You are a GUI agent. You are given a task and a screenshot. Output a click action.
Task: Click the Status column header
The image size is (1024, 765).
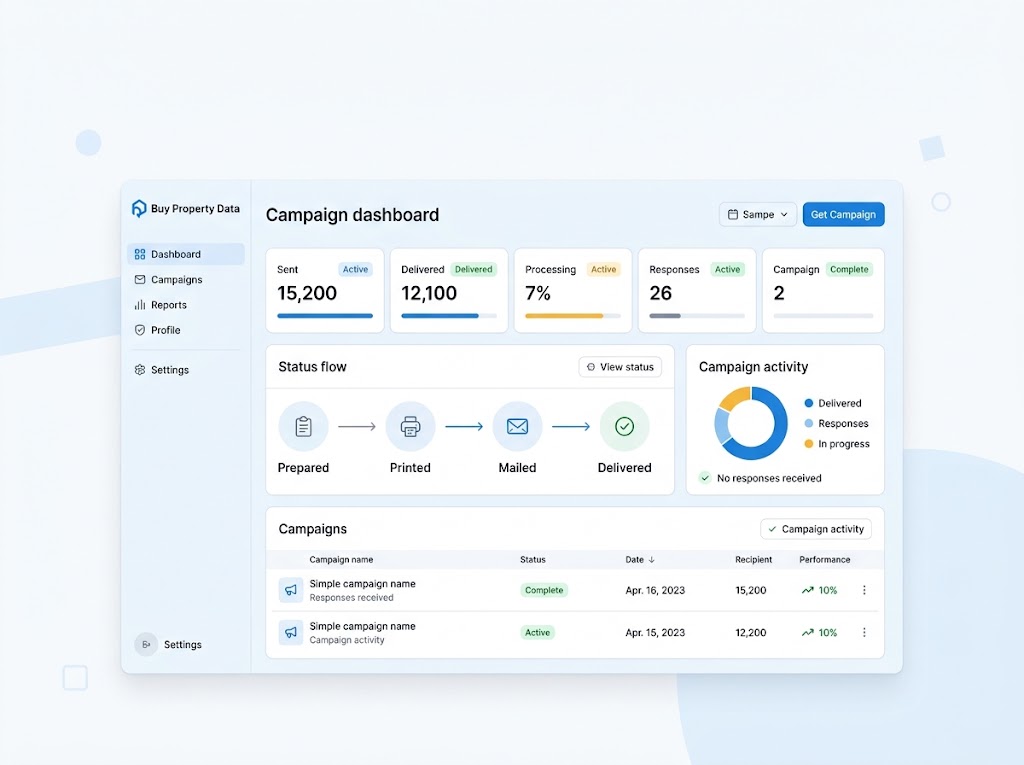click(x=532, y=560)
